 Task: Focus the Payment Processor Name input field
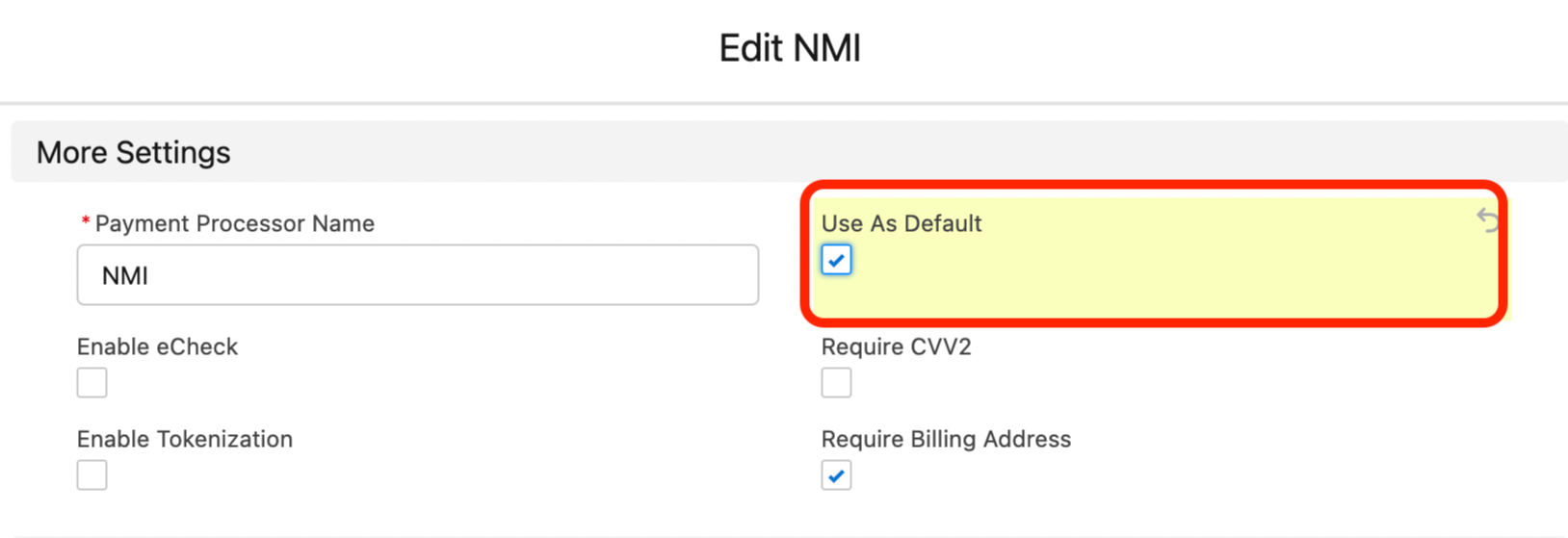point(418,275)
